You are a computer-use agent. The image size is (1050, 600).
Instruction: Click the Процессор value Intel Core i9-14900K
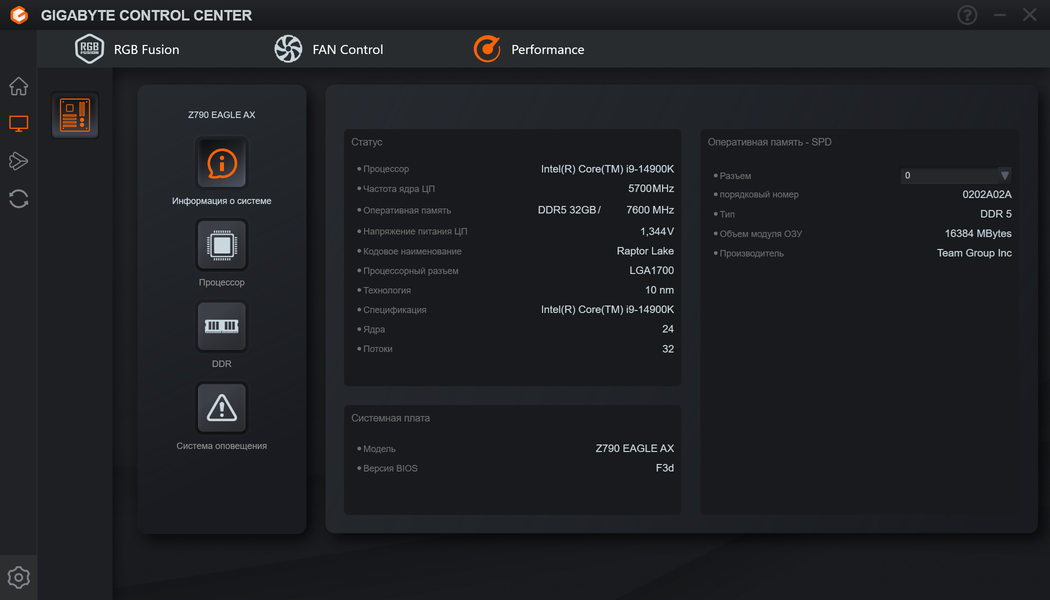click(607, 169)
